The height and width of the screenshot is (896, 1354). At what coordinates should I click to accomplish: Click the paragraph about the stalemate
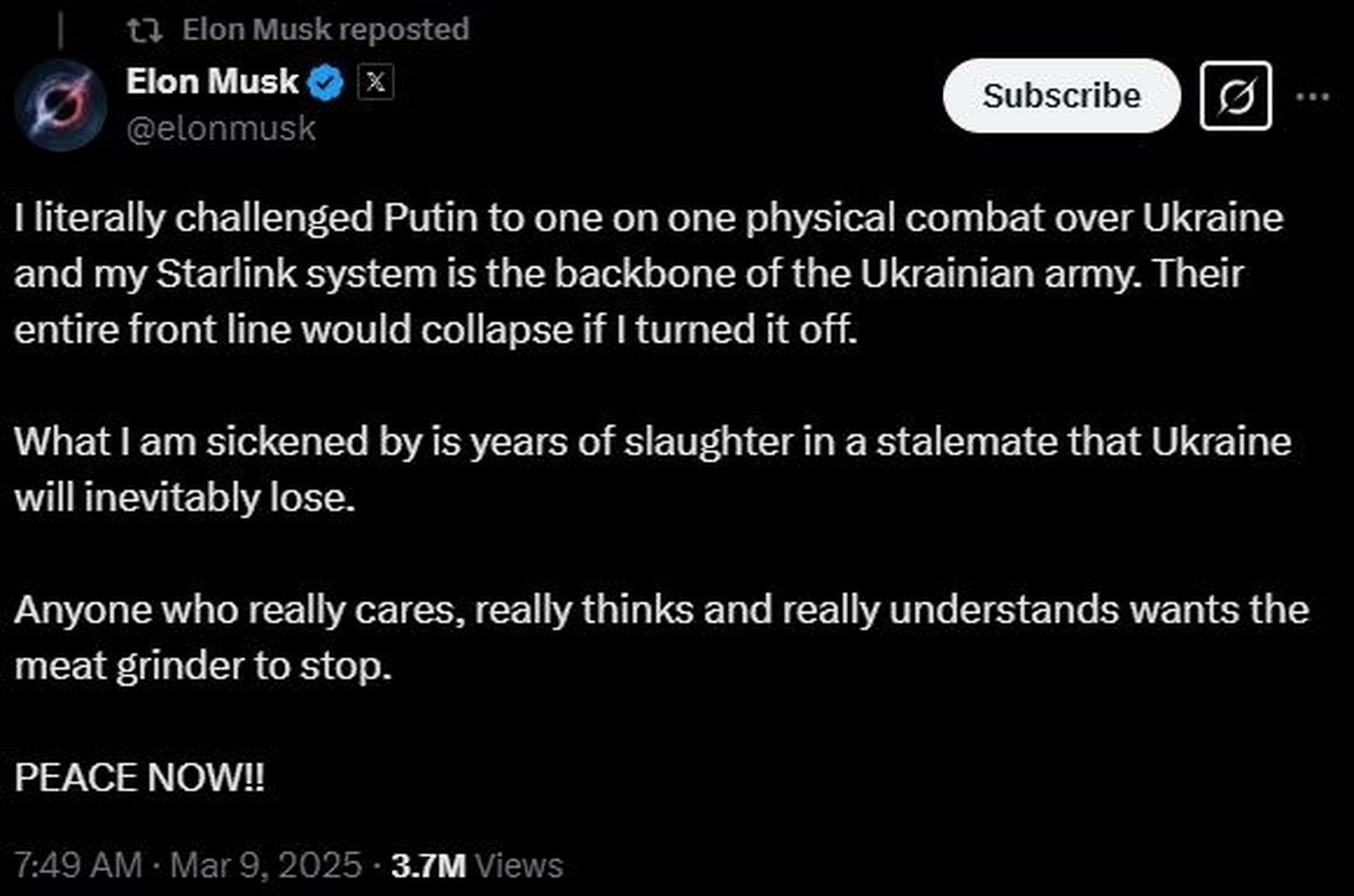click(653, 469)
